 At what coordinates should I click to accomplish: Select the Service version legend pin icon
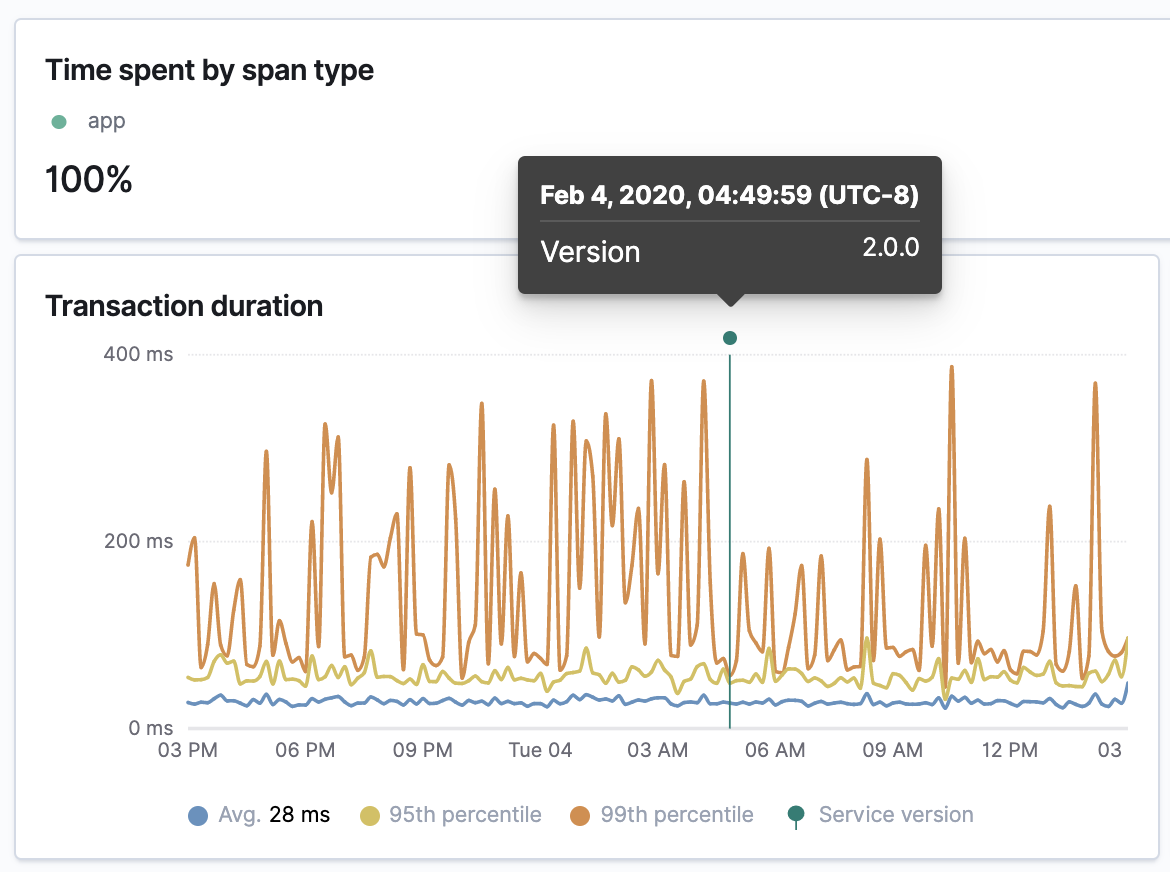tap(796, 815)
